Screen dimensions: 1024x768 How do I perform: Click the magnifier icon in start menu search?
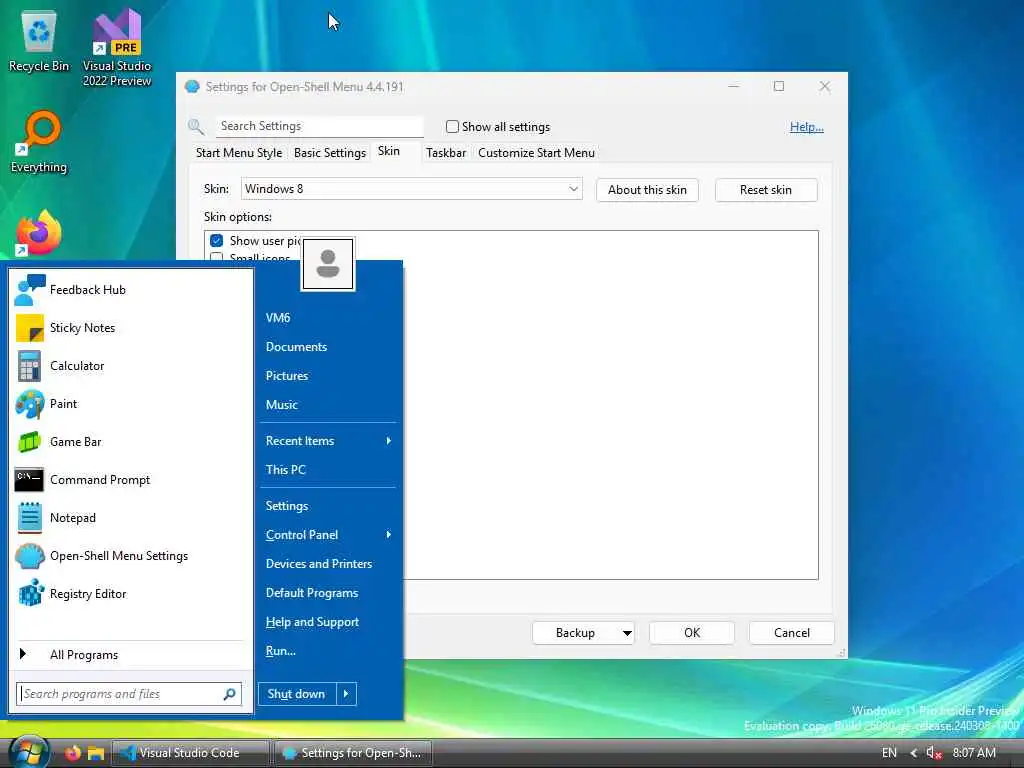229,694
